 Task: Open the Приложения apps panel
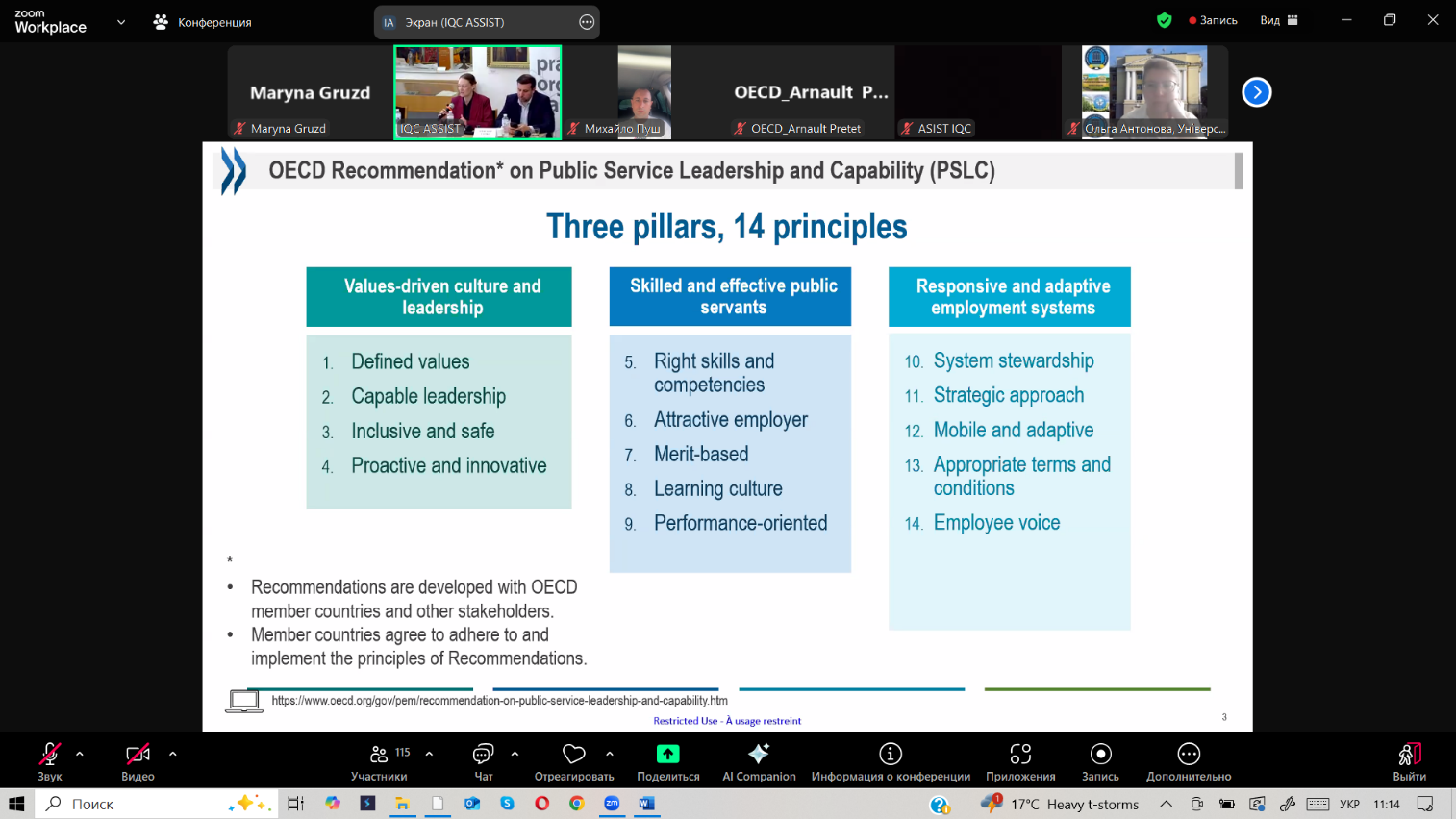pos(1020,761)
